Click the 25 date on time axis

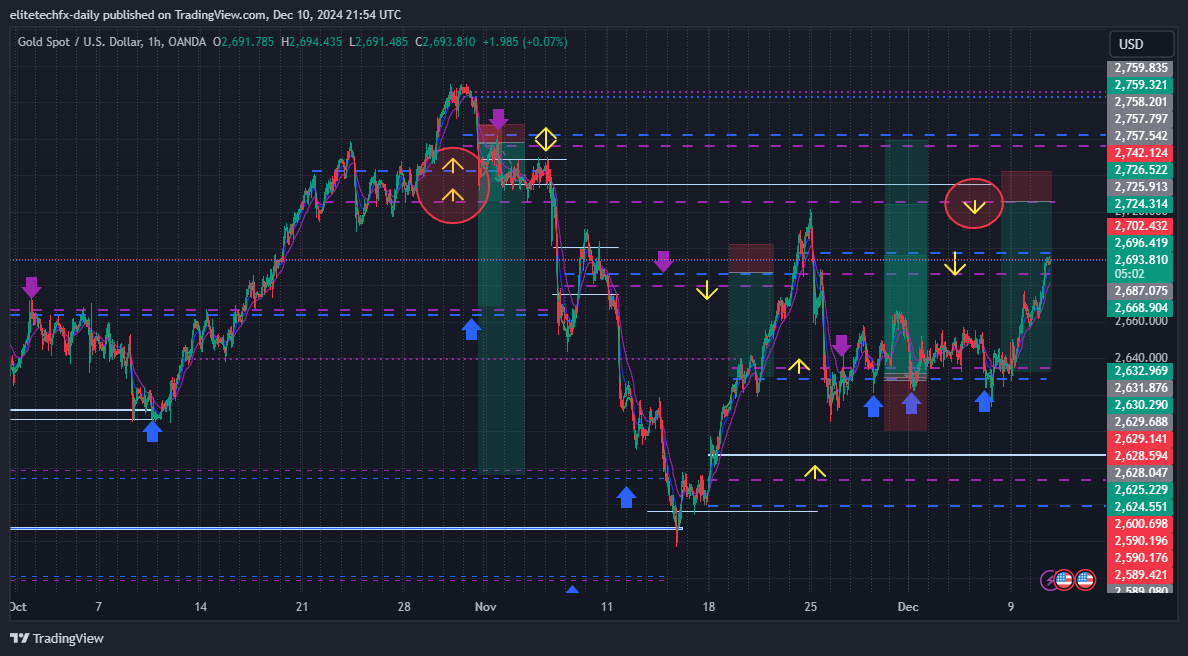pyautogui.click(x=811, y=607)
